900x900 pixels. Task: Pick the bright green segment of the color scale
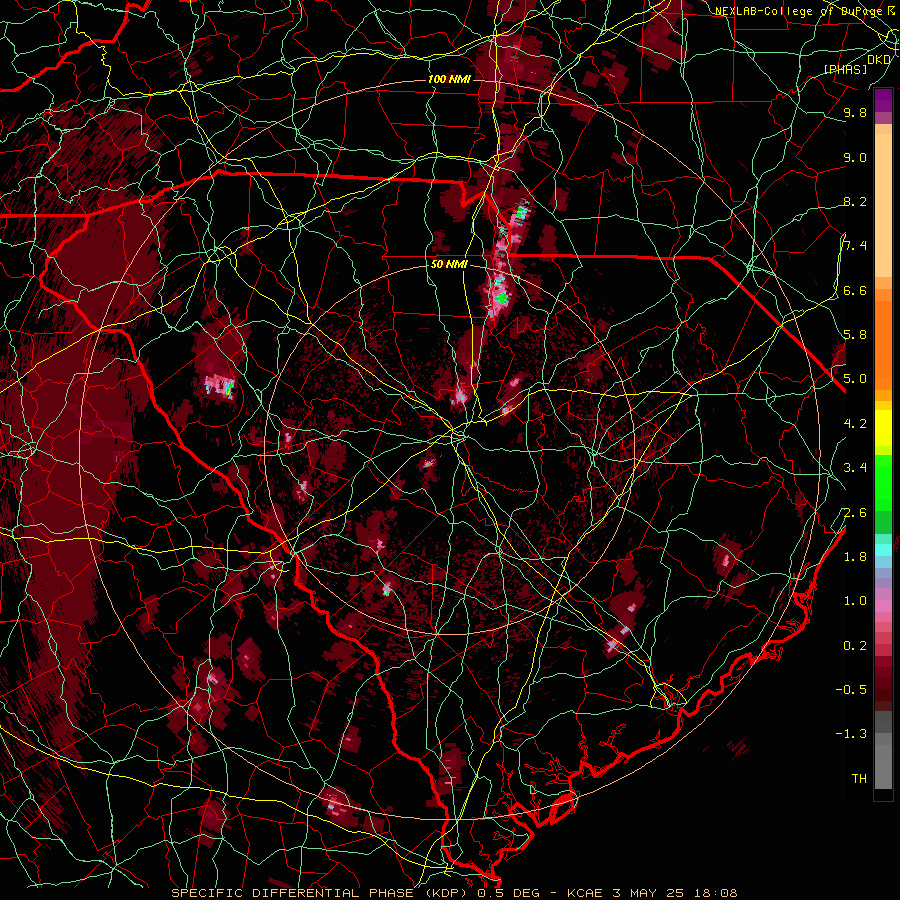coord(883,482)
